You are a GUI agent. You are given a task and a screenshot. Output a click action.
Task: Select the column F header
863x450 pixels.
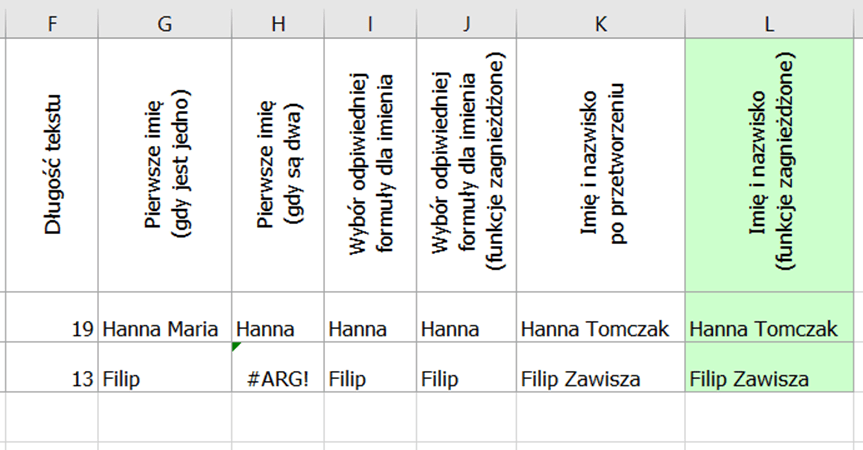click(52, 19)
